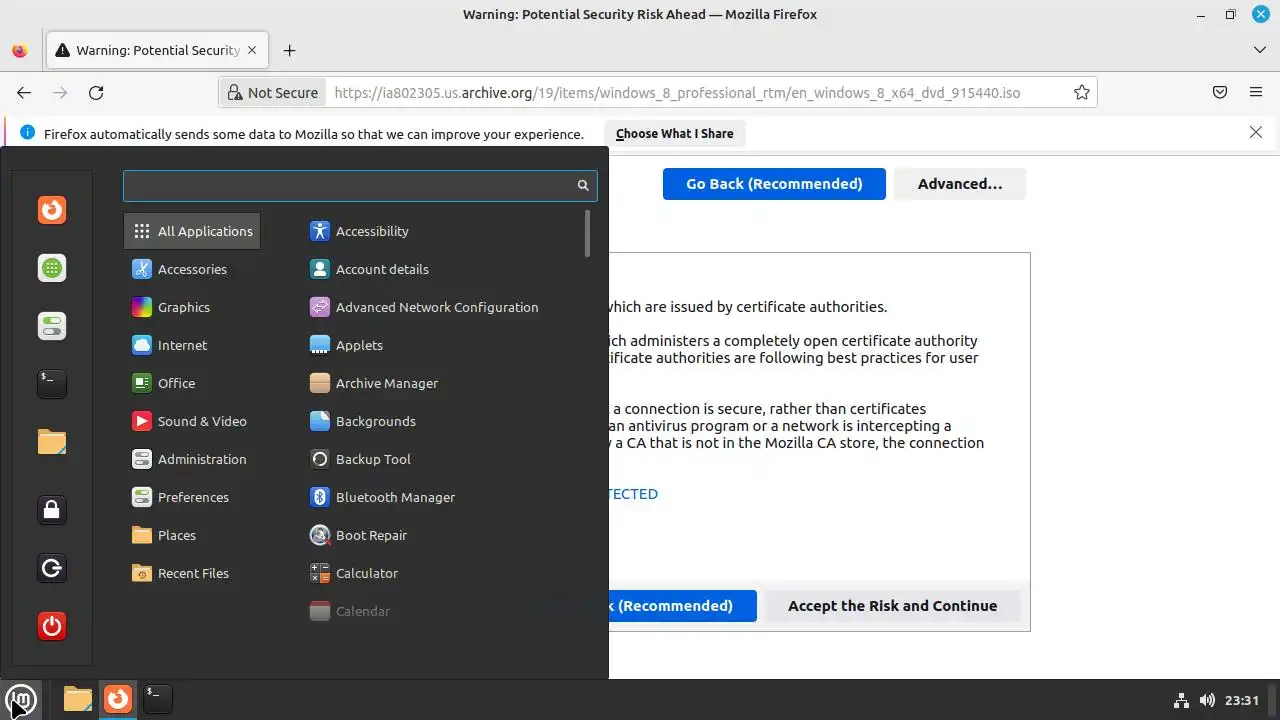This screenshot has width=1280, height=720.
Task: Click the red Shut Down power icon
Action: 52,626
